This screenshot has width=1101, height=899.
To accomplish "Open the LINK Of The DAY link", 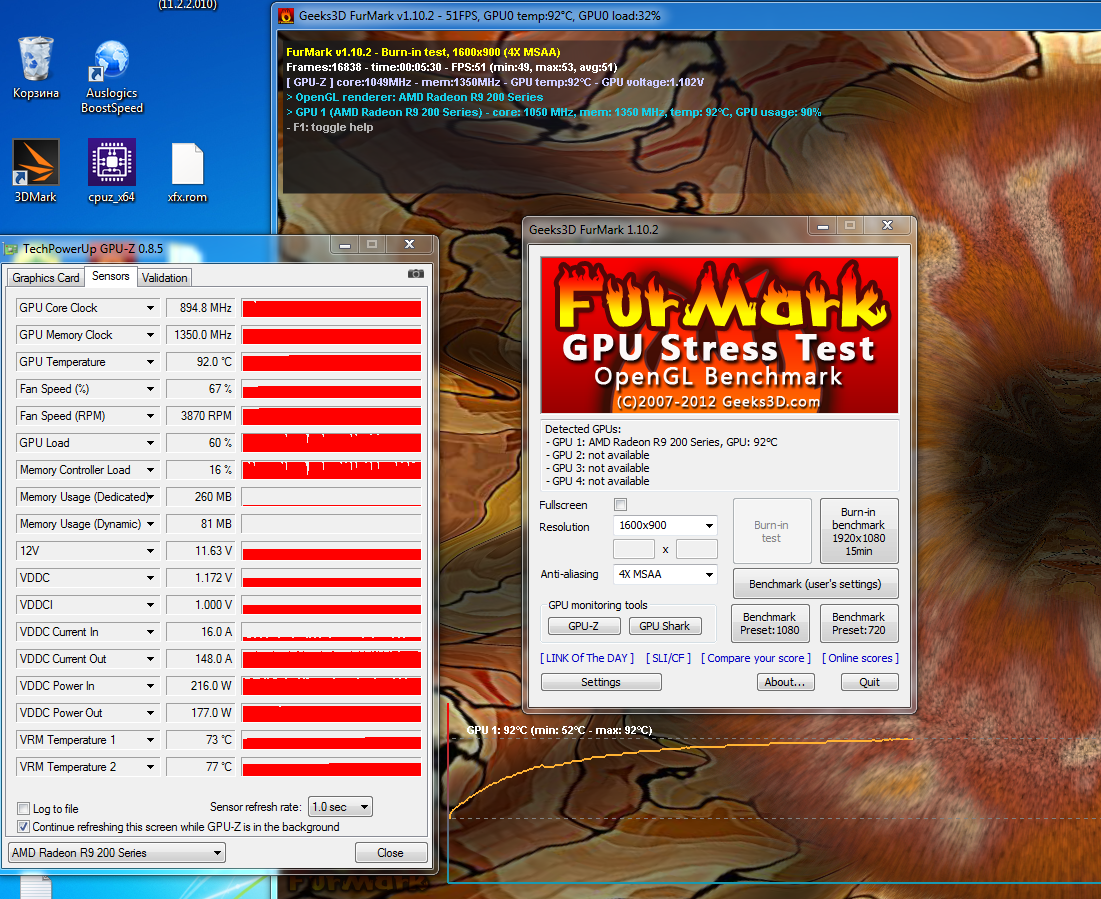I will (587, 658).
